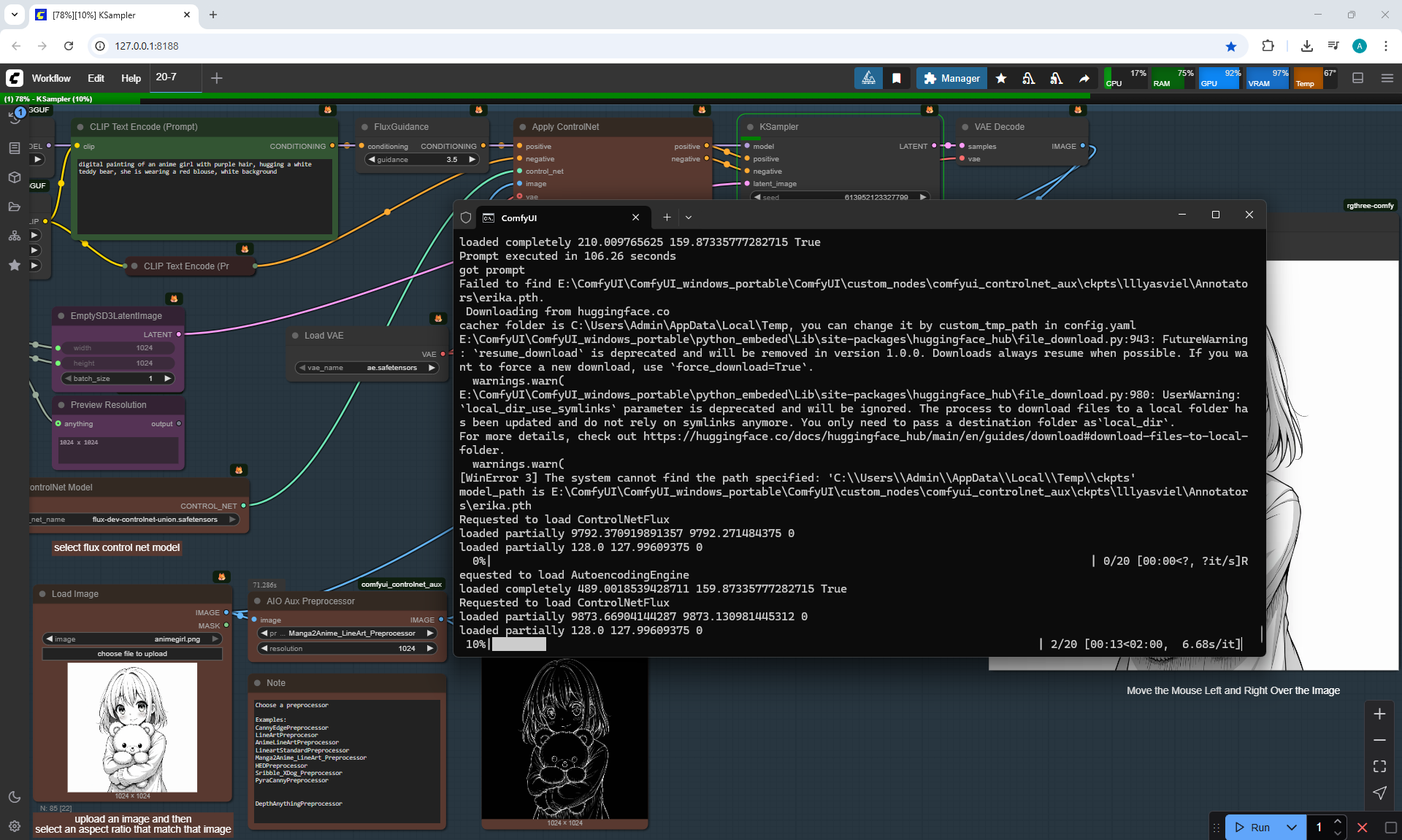Toggle KSampler node collapse dot
The width and height of the screenshot is (1402, 840).
click(749, 127)
